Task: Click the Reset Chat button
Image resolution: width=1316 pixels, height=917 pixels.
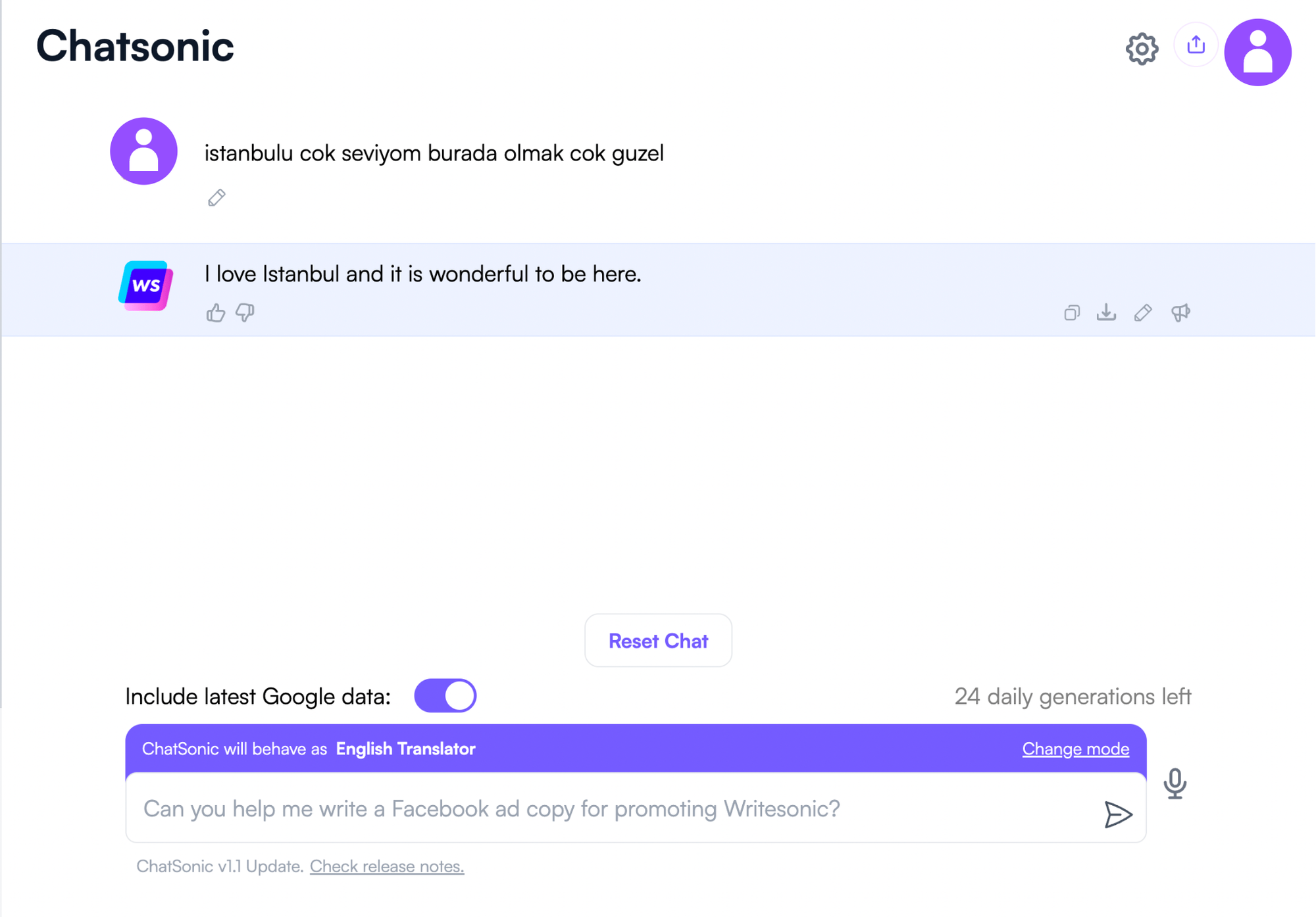Action: click(x=658, y=640)
